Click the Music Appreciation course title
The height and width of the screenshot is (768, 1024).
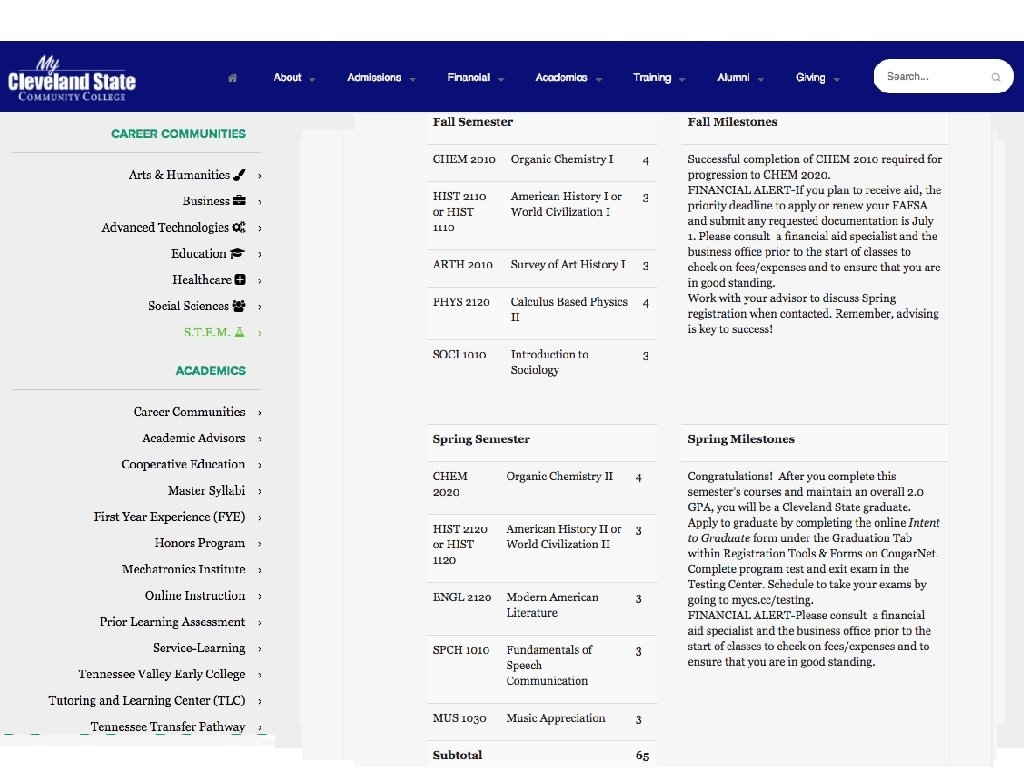click(556, 718)
